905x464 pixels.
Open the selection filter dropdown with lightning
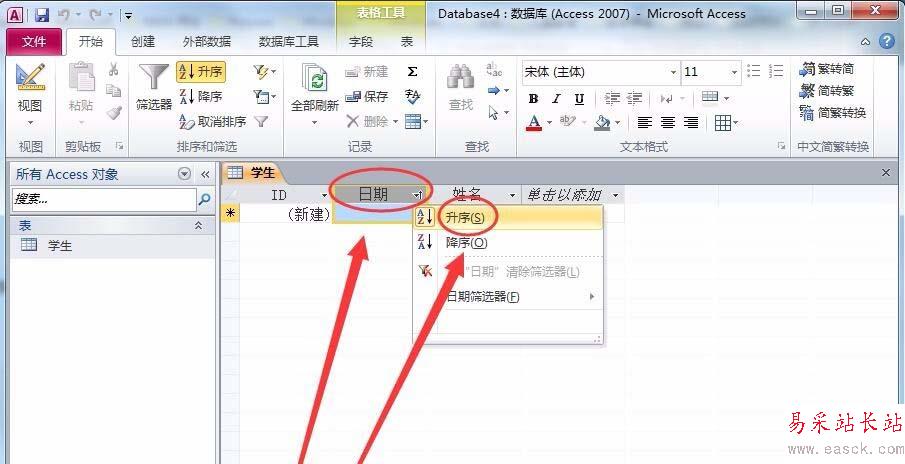tap(264, 72)
